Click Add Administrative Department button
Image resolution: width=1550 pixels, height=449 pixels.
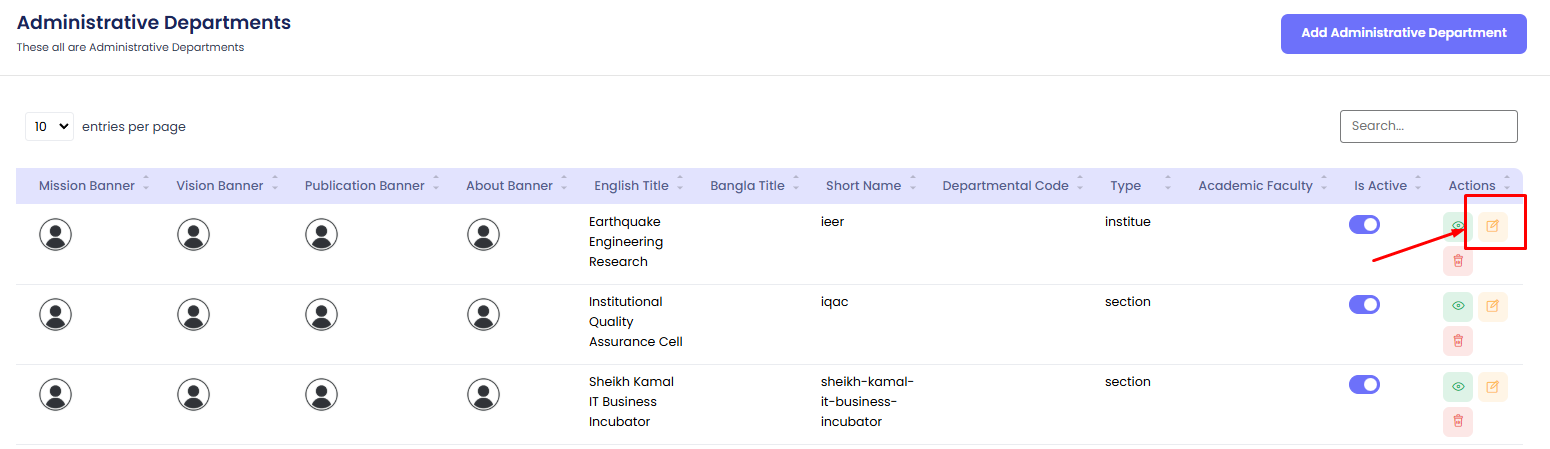coord(1403,33)
